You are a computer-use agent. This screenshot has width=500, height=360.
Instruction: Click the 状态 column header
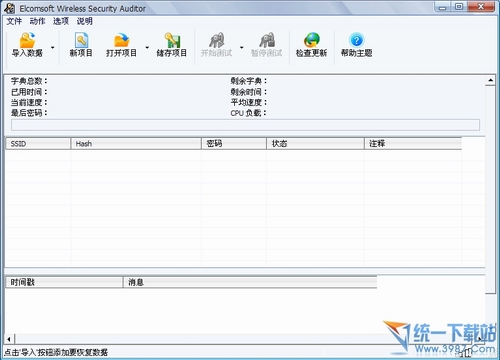tap(315, 144)
